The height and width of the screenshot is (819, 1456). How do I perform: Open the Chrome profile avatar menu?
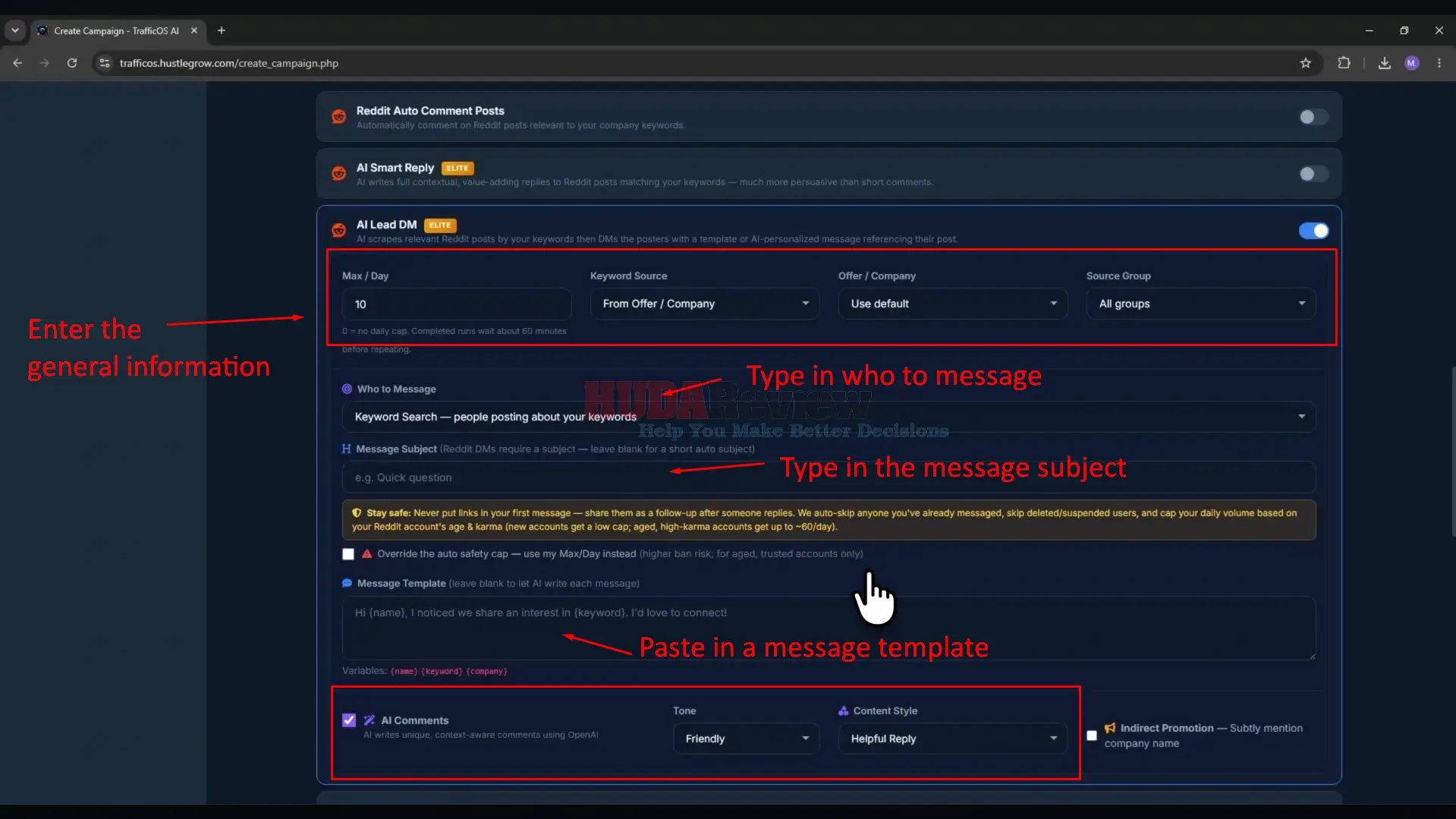(x=1412, y=63)
